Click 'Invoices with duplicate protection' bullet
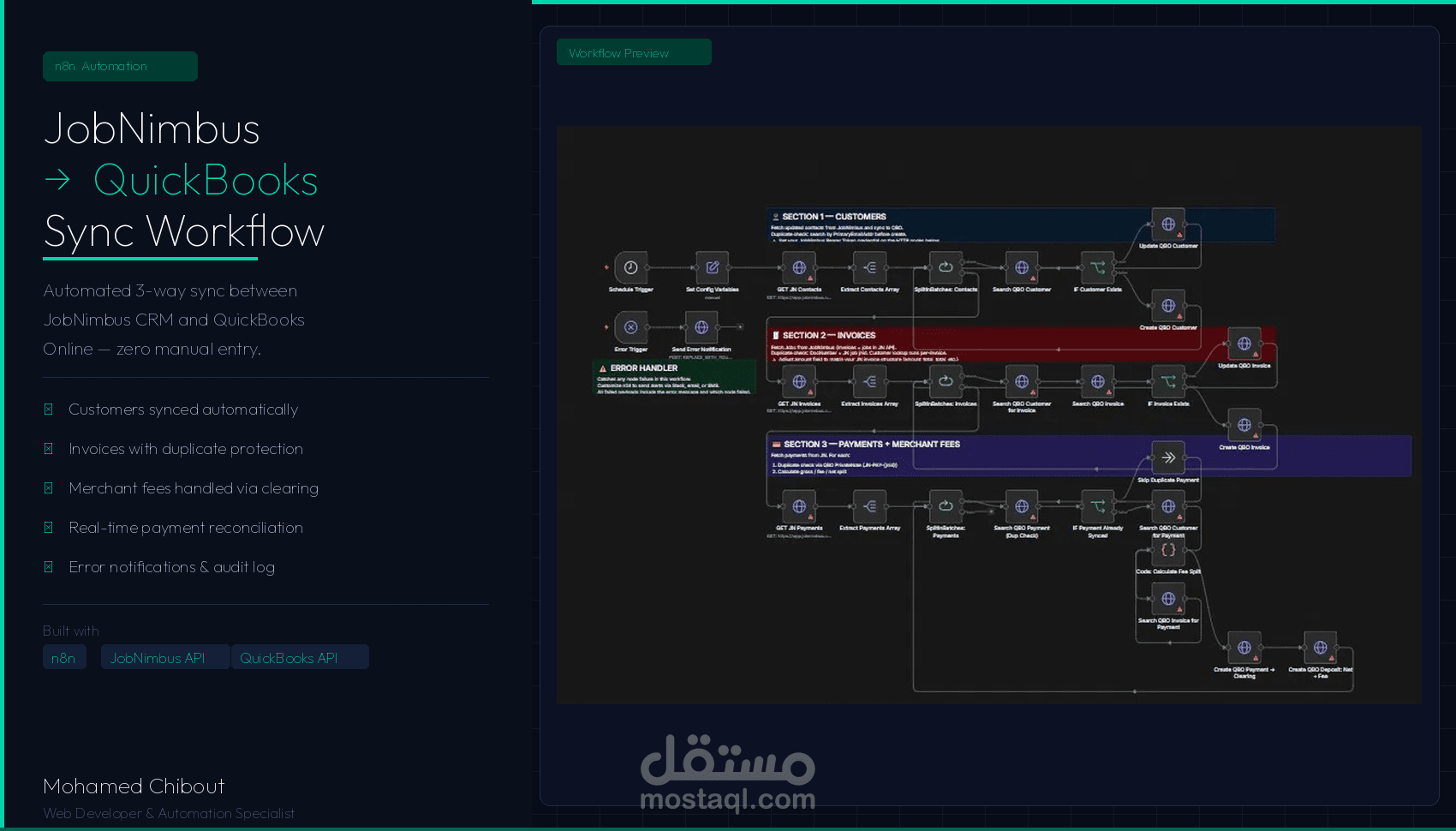The width and height of the screenshot is (1456, 831). click(x=186, y=449)
